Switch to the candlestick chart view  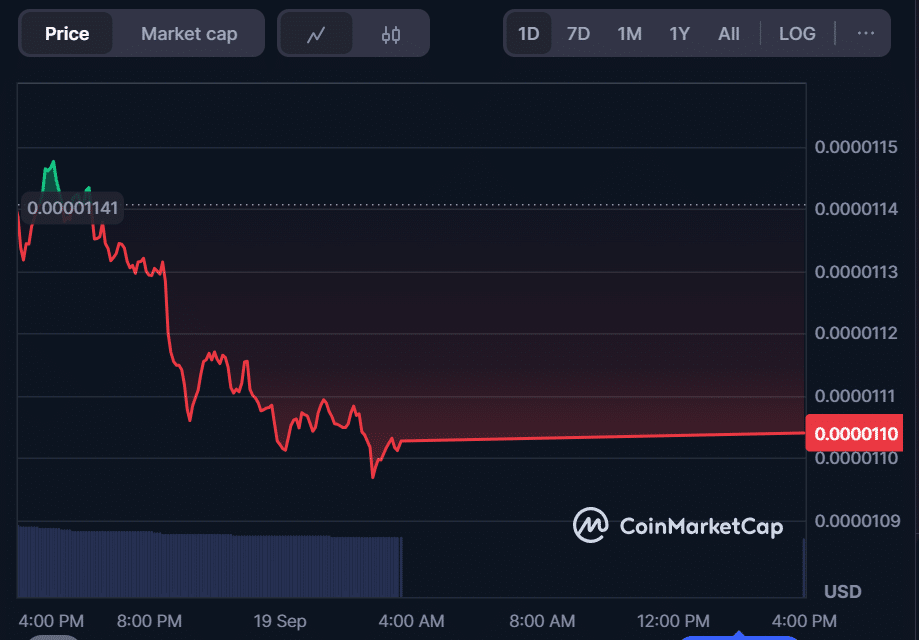coord(391,34)
